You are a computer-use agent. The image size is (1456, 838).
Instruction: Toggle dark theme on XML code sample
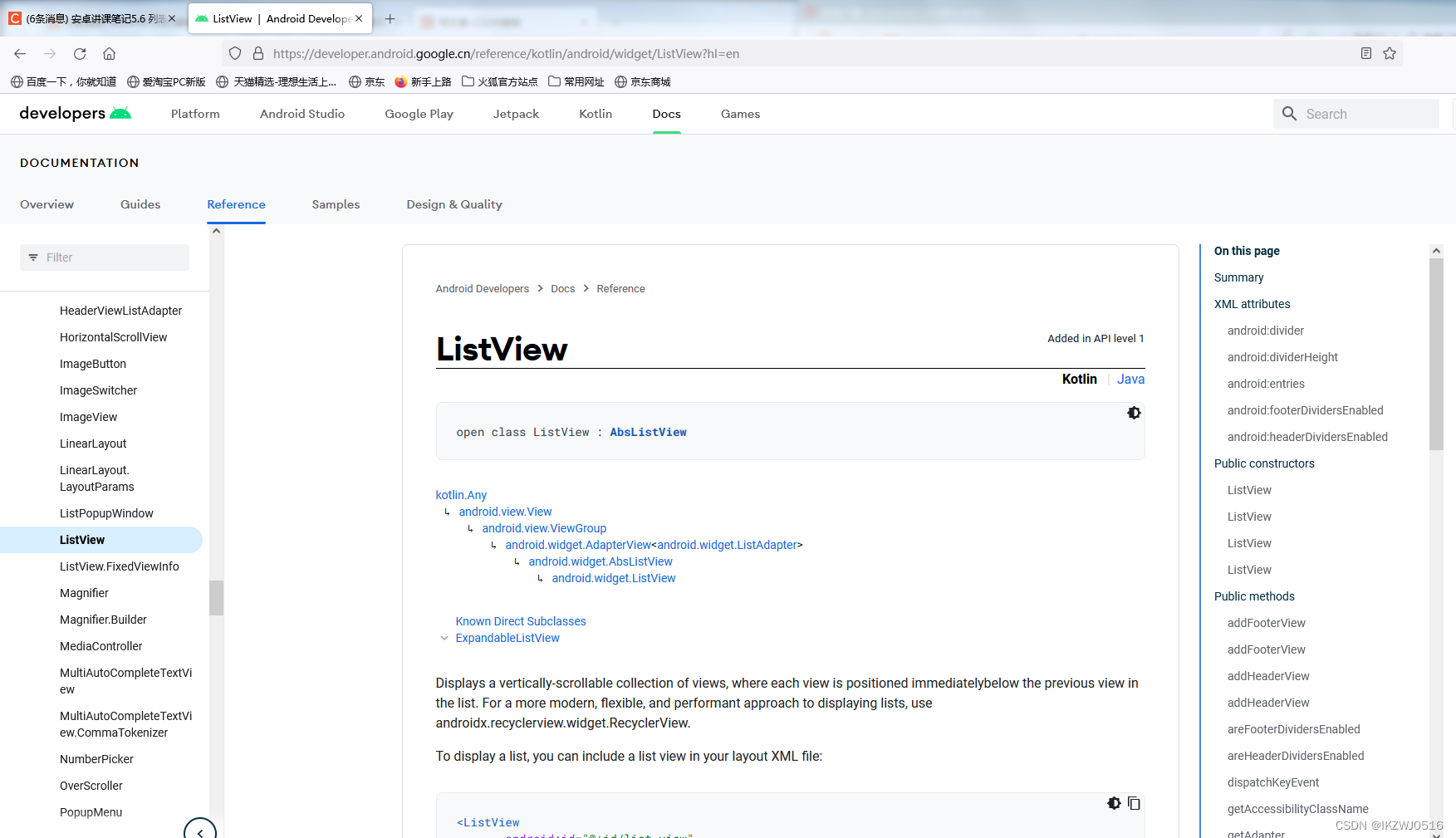pyautogui.click(x=1114, y=803)
